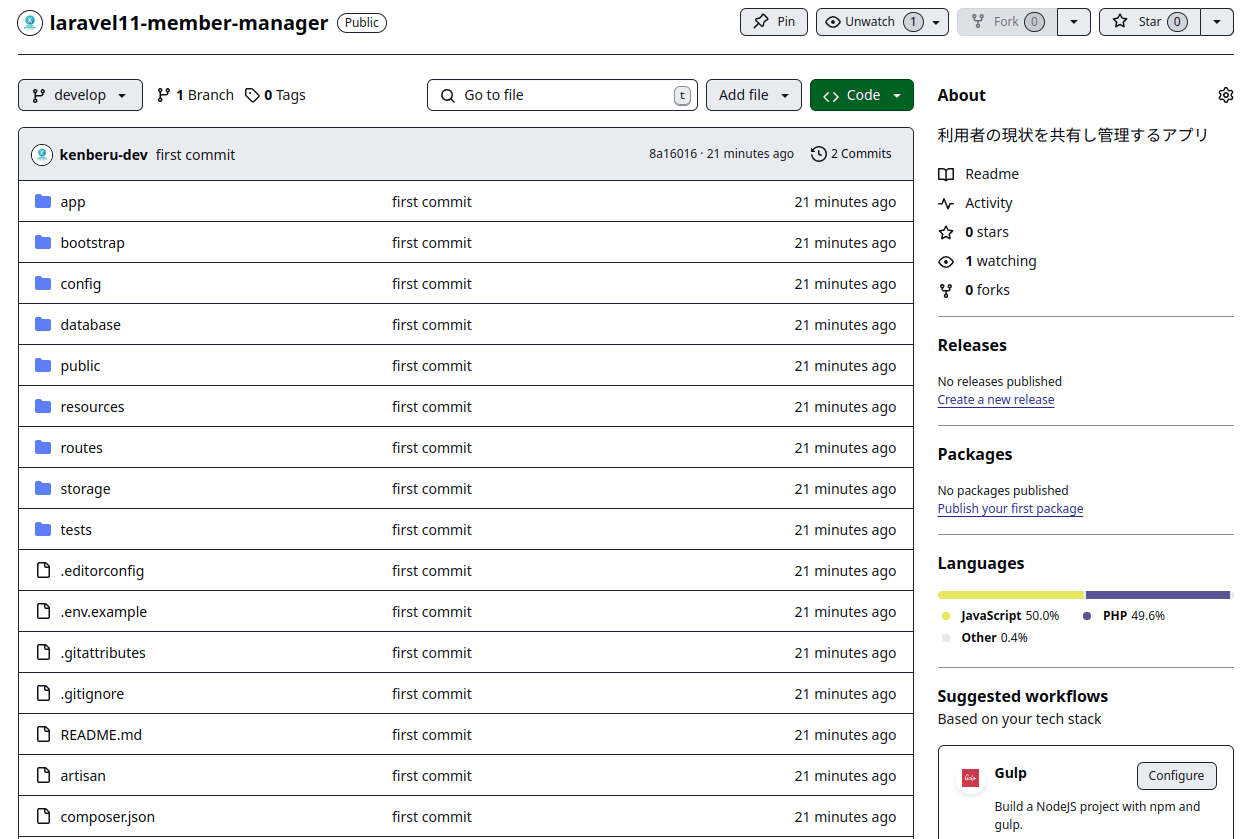Click the kenberu-dev avatar in commit header
The height and width of the screenshot is (839, 1257).
[42, 154]
